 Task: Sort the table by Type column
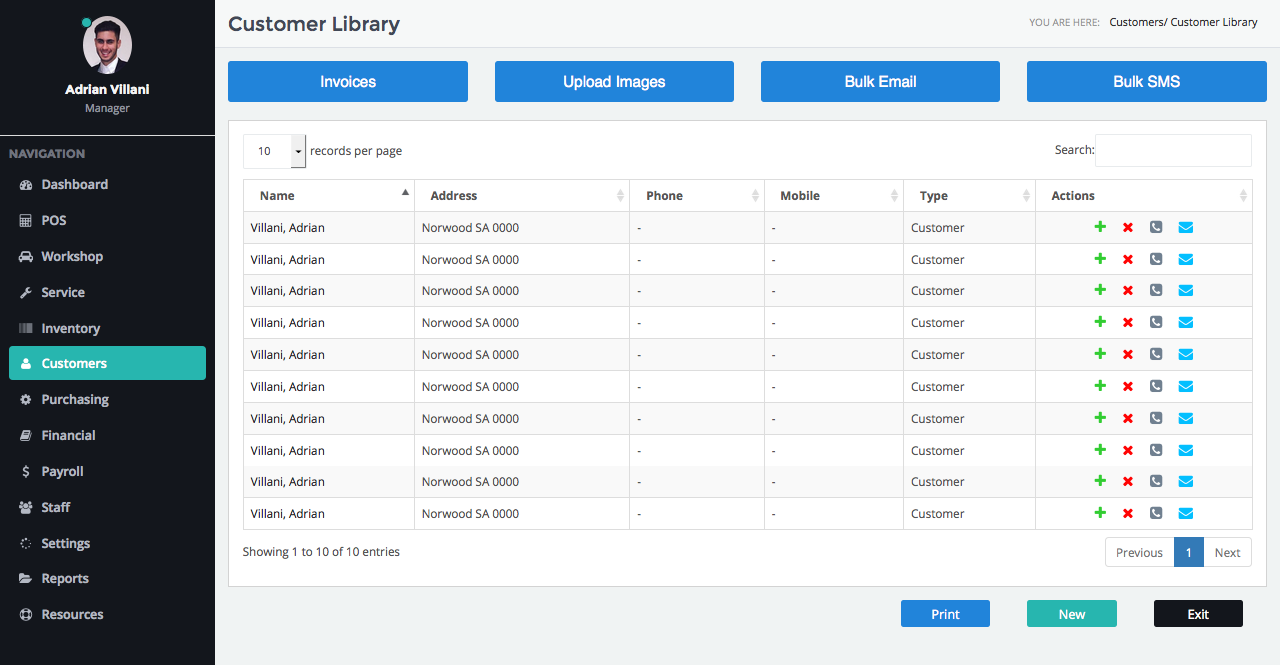[x=968, y=196]
